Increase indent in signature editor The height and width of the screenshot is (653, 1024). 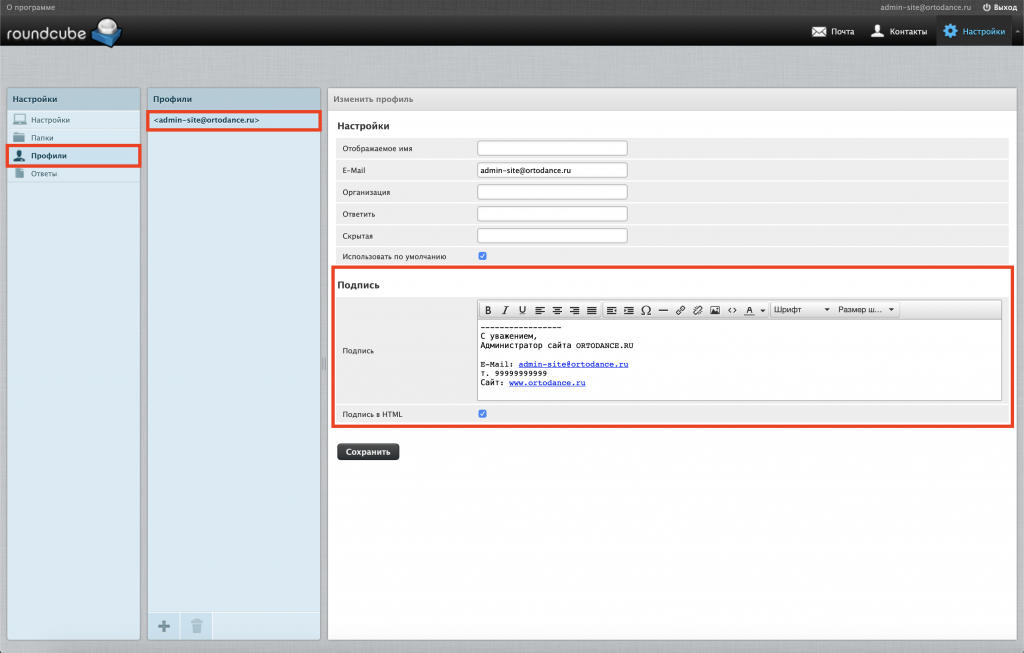pyautogui.click(x=629, y=310)
